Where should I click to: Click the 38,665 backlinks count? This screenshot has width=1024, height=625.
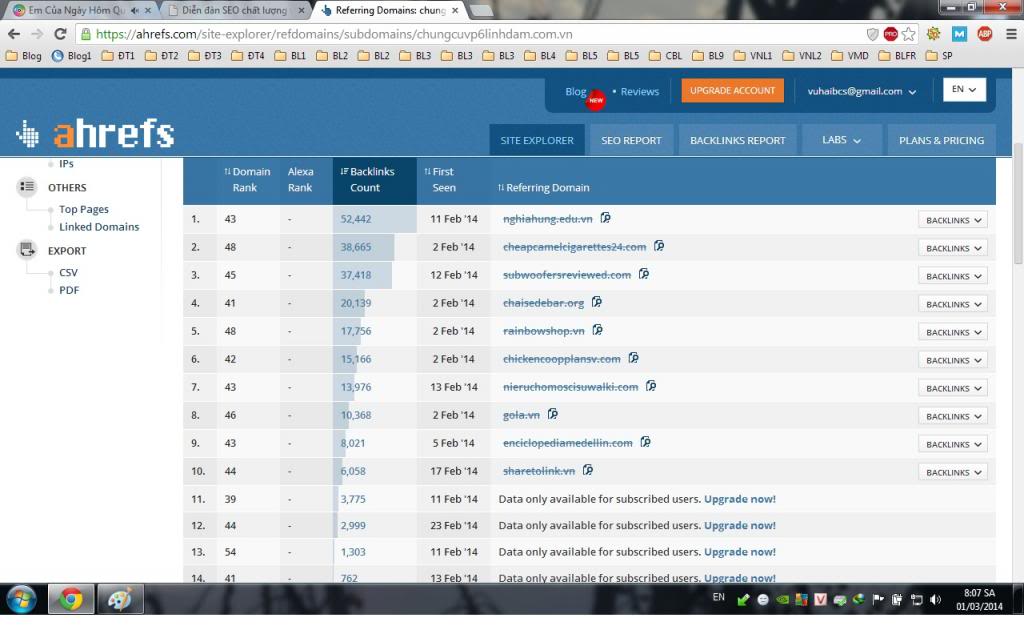click(x=355, y=247)
